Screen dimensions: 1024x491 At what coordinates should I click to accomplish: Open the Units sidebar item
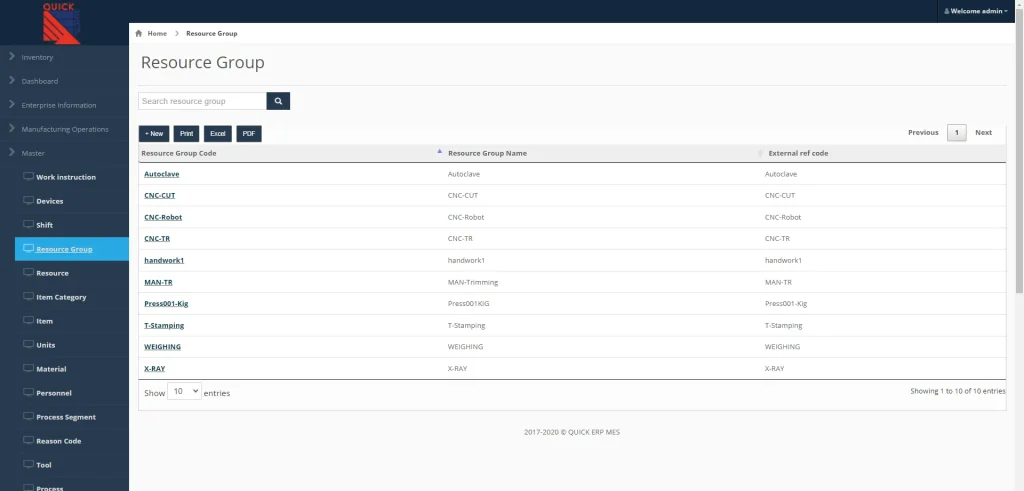[46, 345]
